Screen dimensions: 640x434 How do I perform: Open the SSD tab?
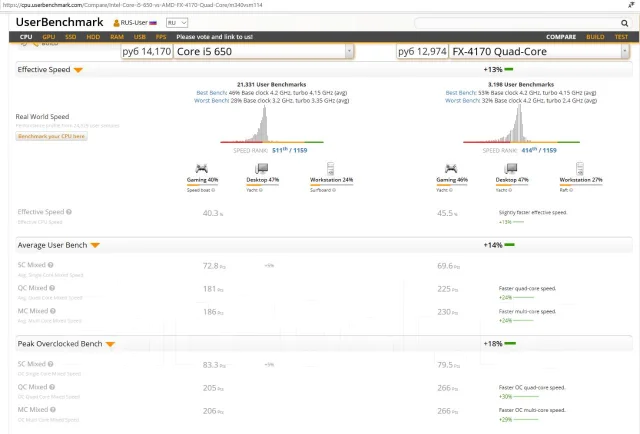pyautogui.click(x=71, y=37)
